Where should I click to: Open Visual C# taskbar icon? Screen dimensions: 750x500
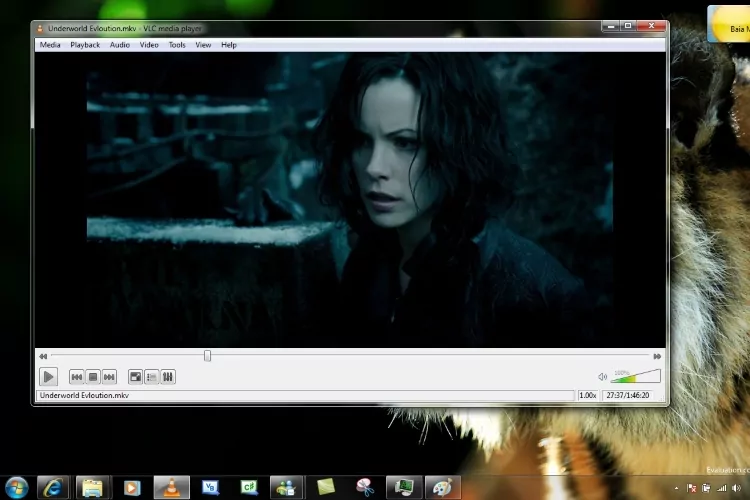249,488
